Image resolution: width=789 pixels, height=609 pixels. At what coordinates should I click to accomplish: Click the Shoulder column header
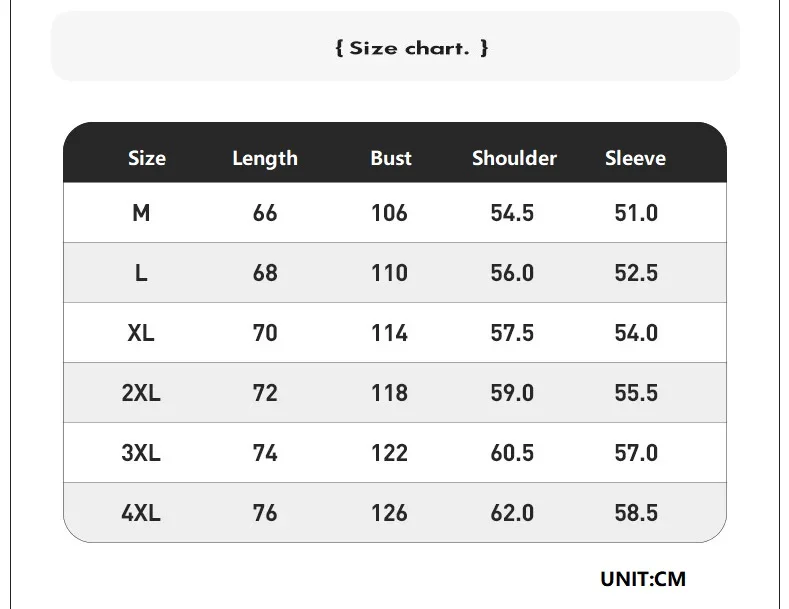click(x=514, y=158)
